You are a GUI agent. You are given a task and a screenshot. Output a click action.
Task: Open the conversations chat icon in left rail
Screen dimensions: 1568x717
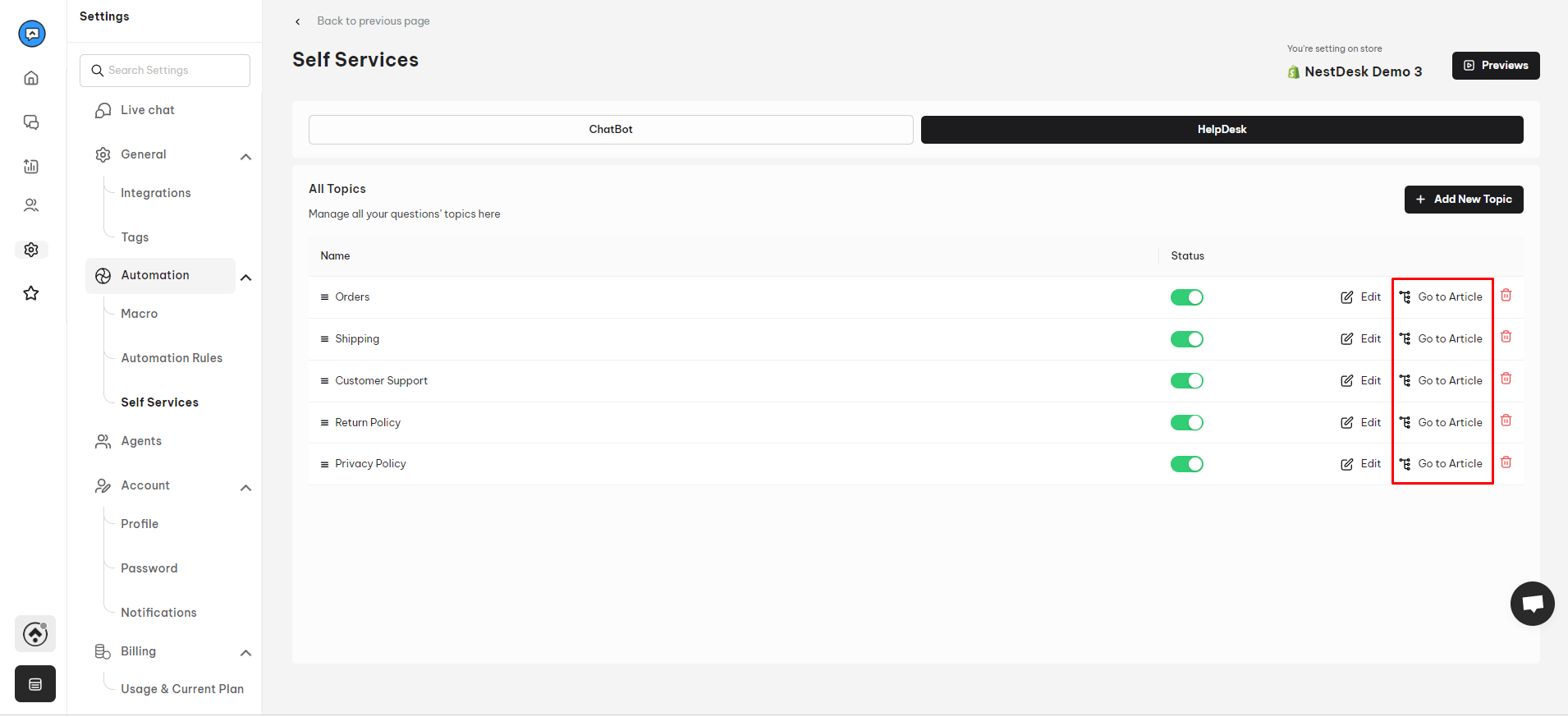(x=31, y=122)
